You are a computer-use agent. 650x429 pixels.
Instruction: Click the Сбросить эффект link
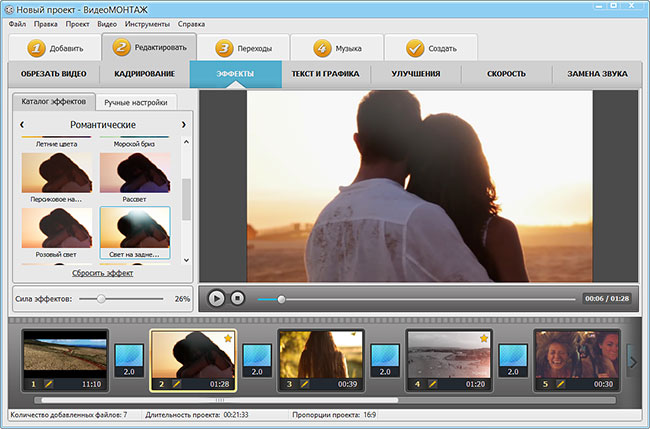click(102, 273)
